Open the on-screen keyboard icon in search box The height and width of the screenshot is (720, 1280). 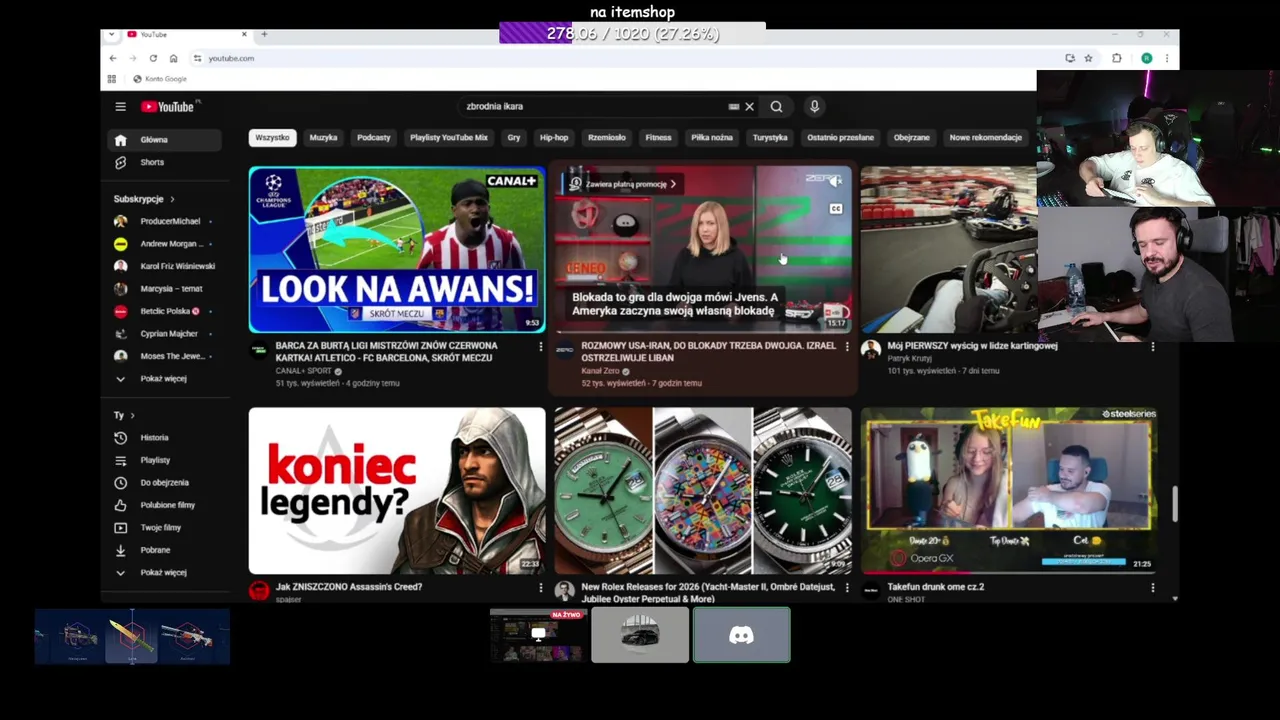(734, 106)
